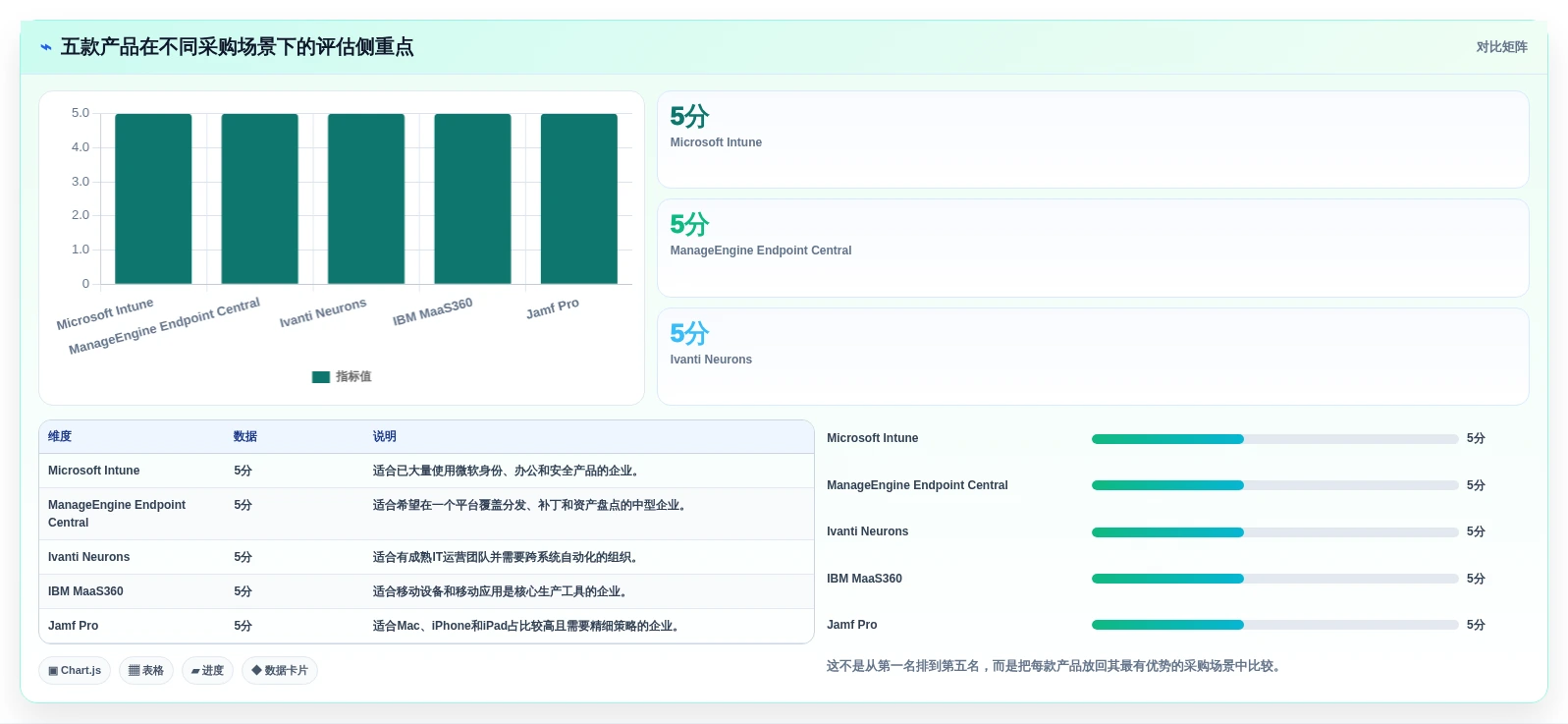This screenshot has width=1568, height=724.
Task: Click the blue lightning icon beside the title
Action: tap(46, 47)
